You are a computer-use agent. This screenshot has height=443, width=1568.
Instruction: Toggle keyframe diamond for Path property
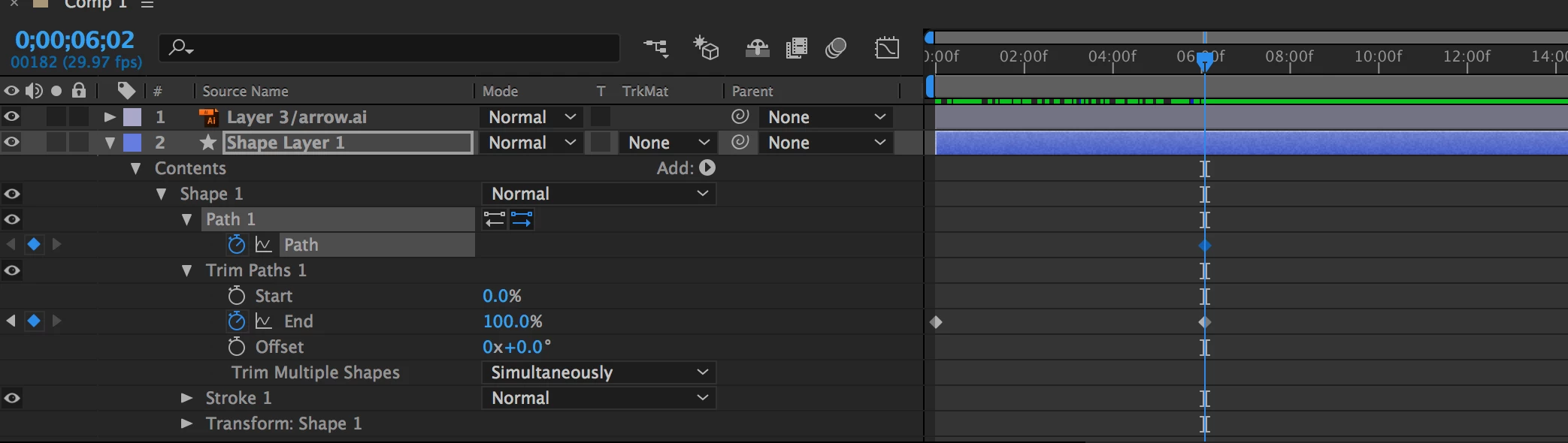click(34, 244)
